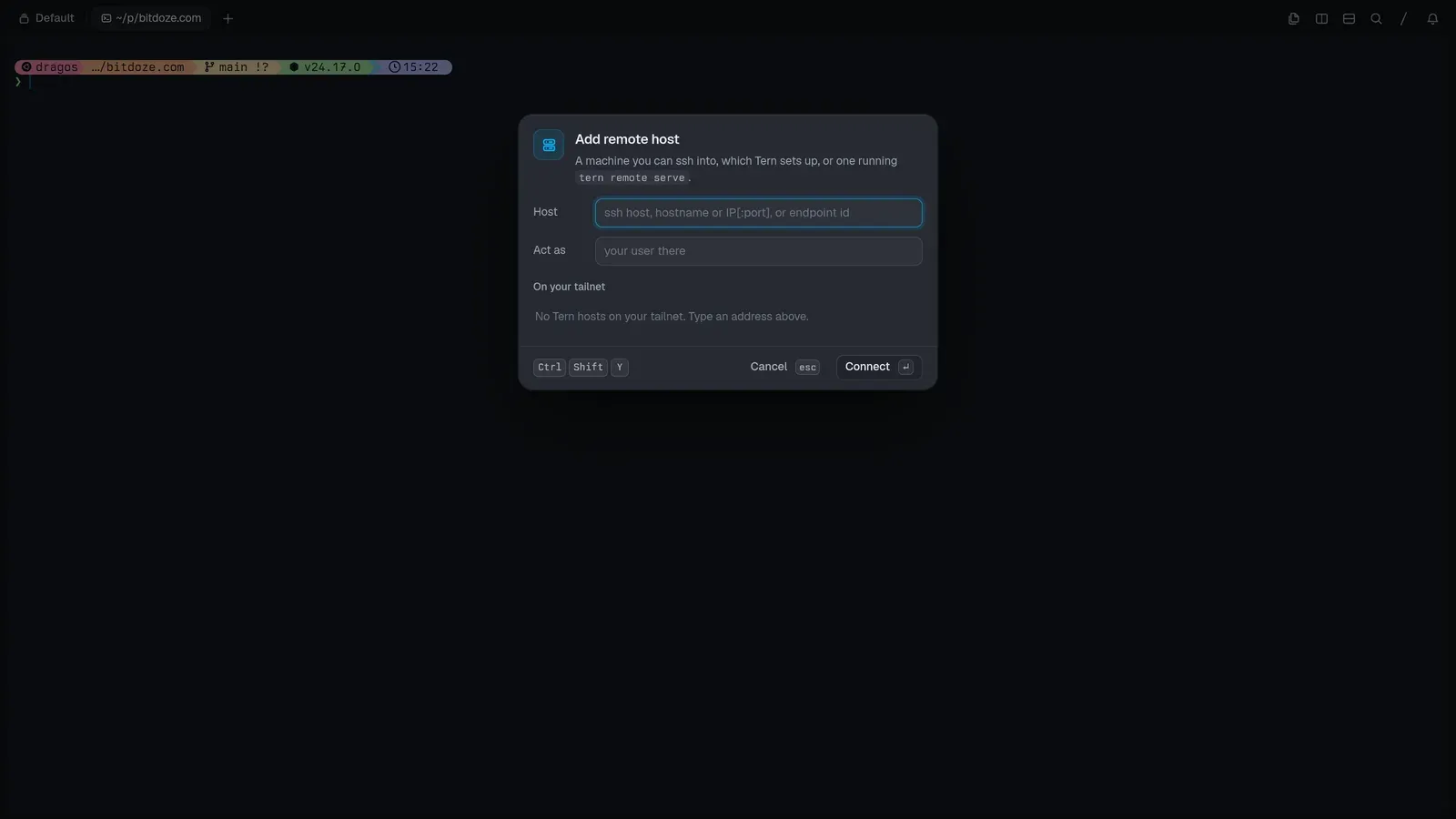1456x819 pixels.
Task: Click the 'On your tailnet' heading
Action: point(569,287)
